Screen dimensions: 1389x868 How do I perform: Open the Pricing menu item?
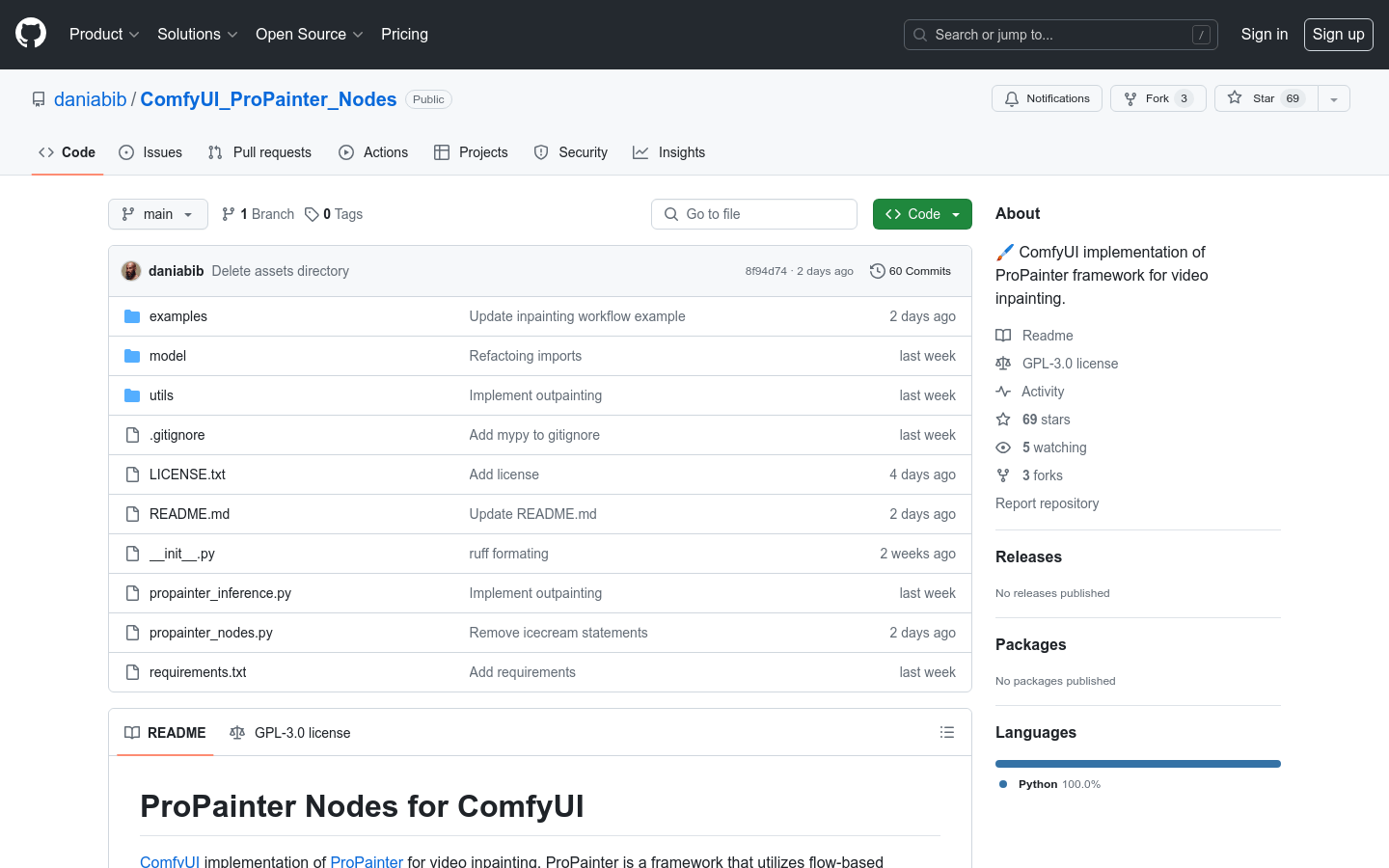click(404, 34)
